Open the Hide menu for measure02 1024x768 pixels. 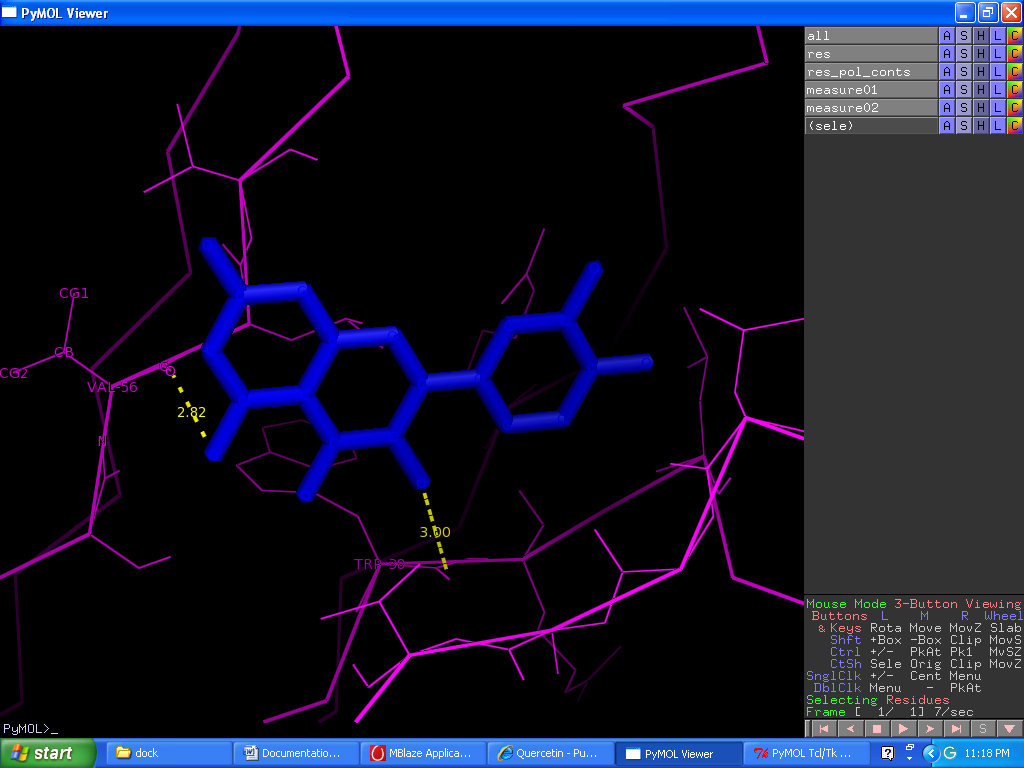click(980, 108)
